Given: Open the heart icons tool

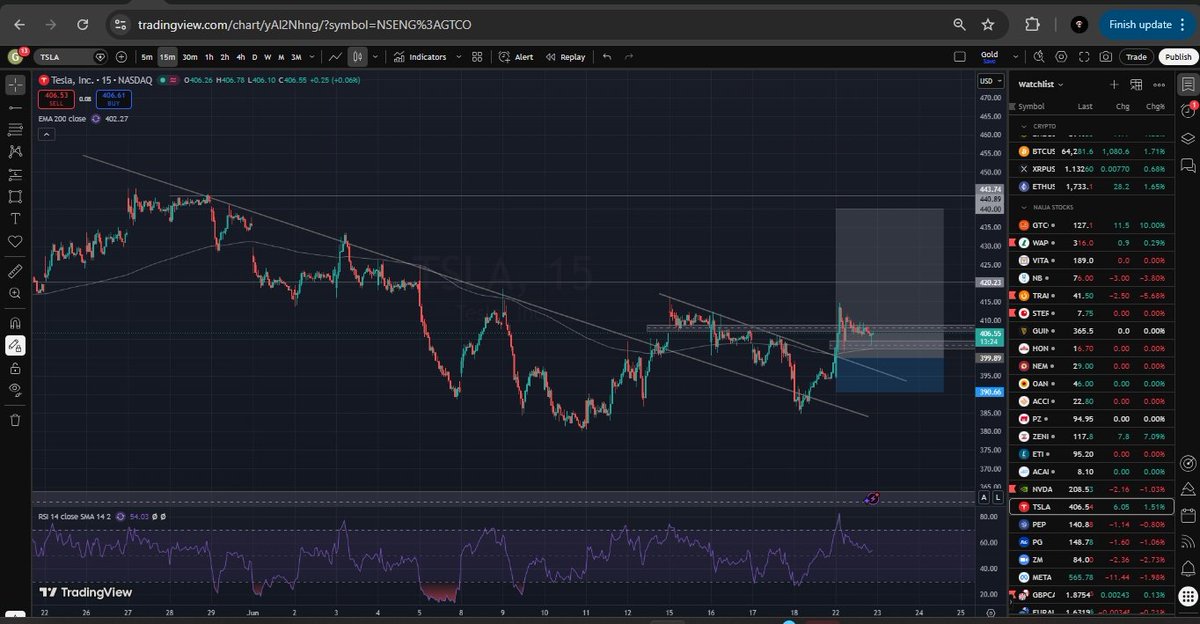Looking at the screenshot, I should (15, 241).
